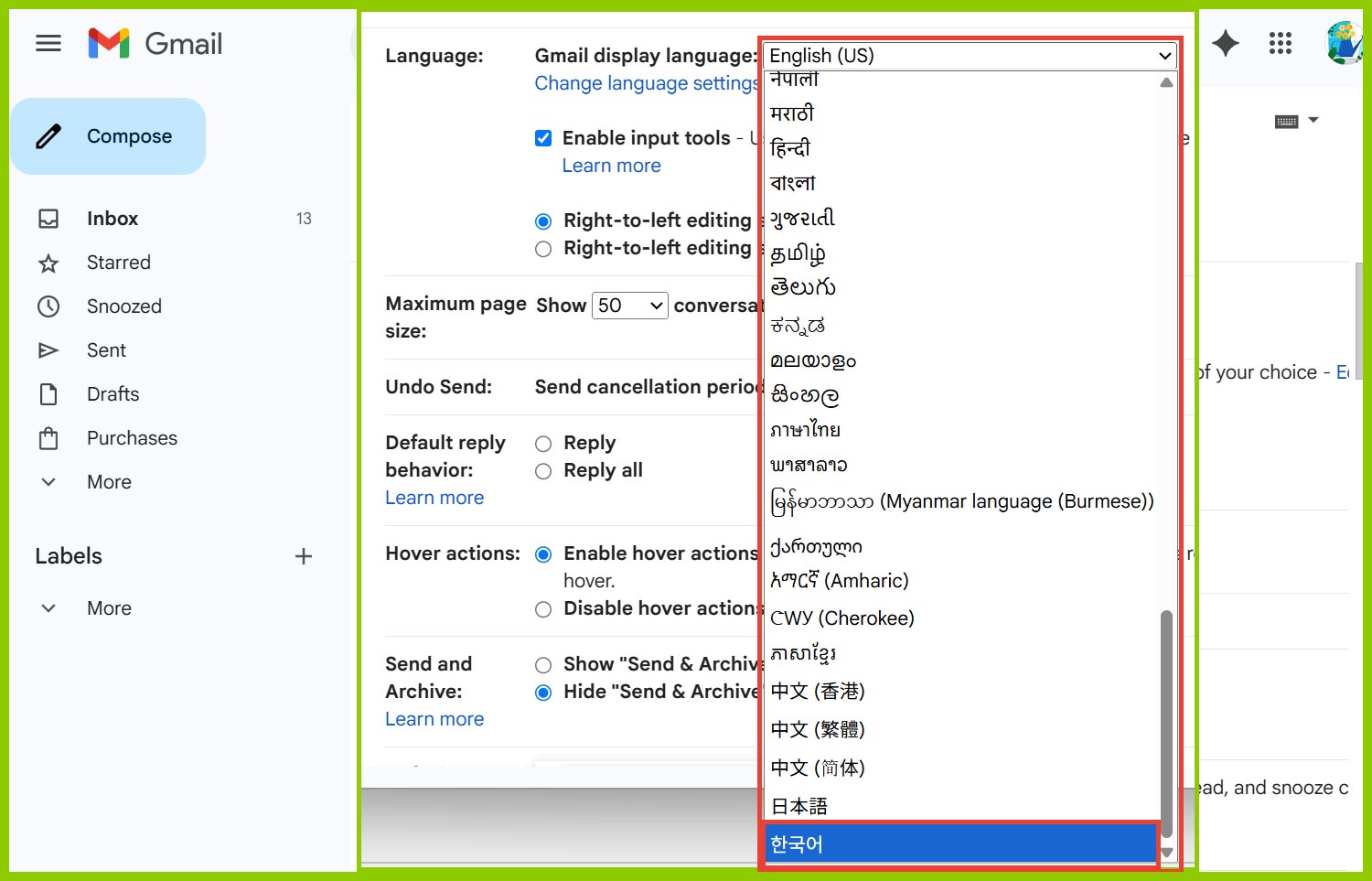This screenshot has height=881, width=1372.
Task: Select Hide "Send & Archive" radio button
Action: pos(543,693)
